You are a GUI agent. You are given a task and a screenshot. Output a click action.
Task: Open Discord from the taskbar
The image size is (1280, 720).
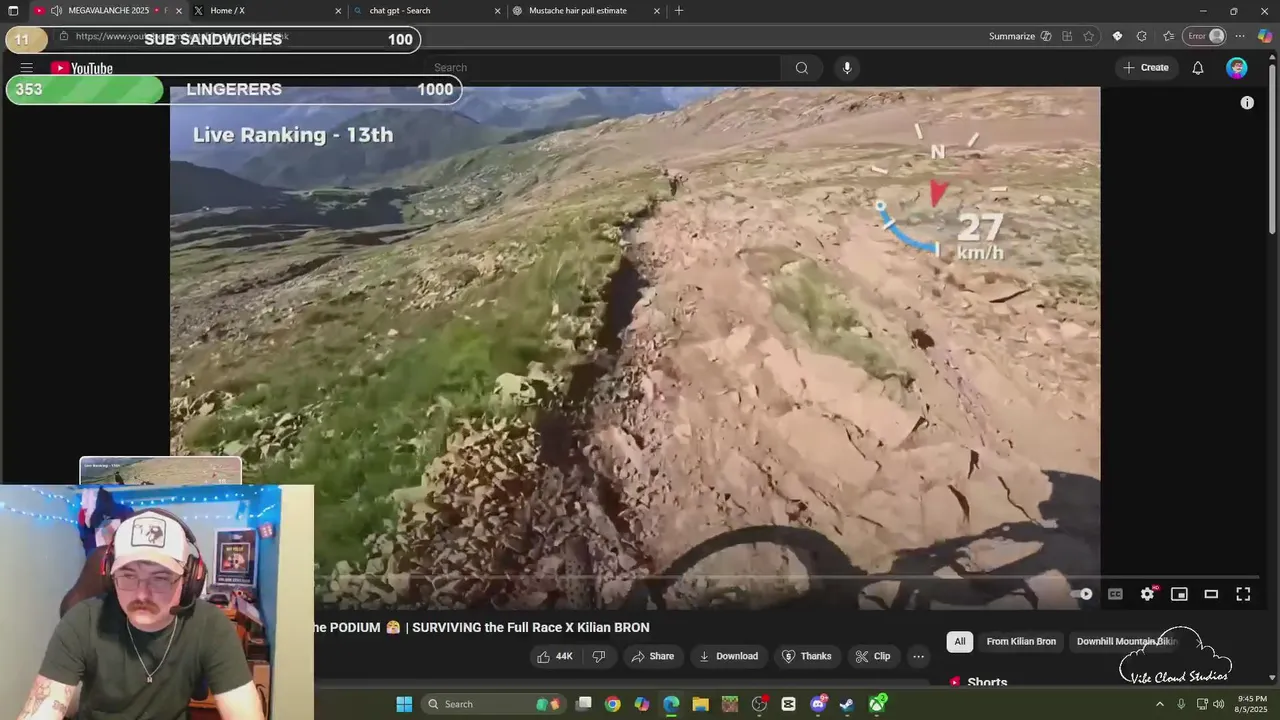pos(818,704)
